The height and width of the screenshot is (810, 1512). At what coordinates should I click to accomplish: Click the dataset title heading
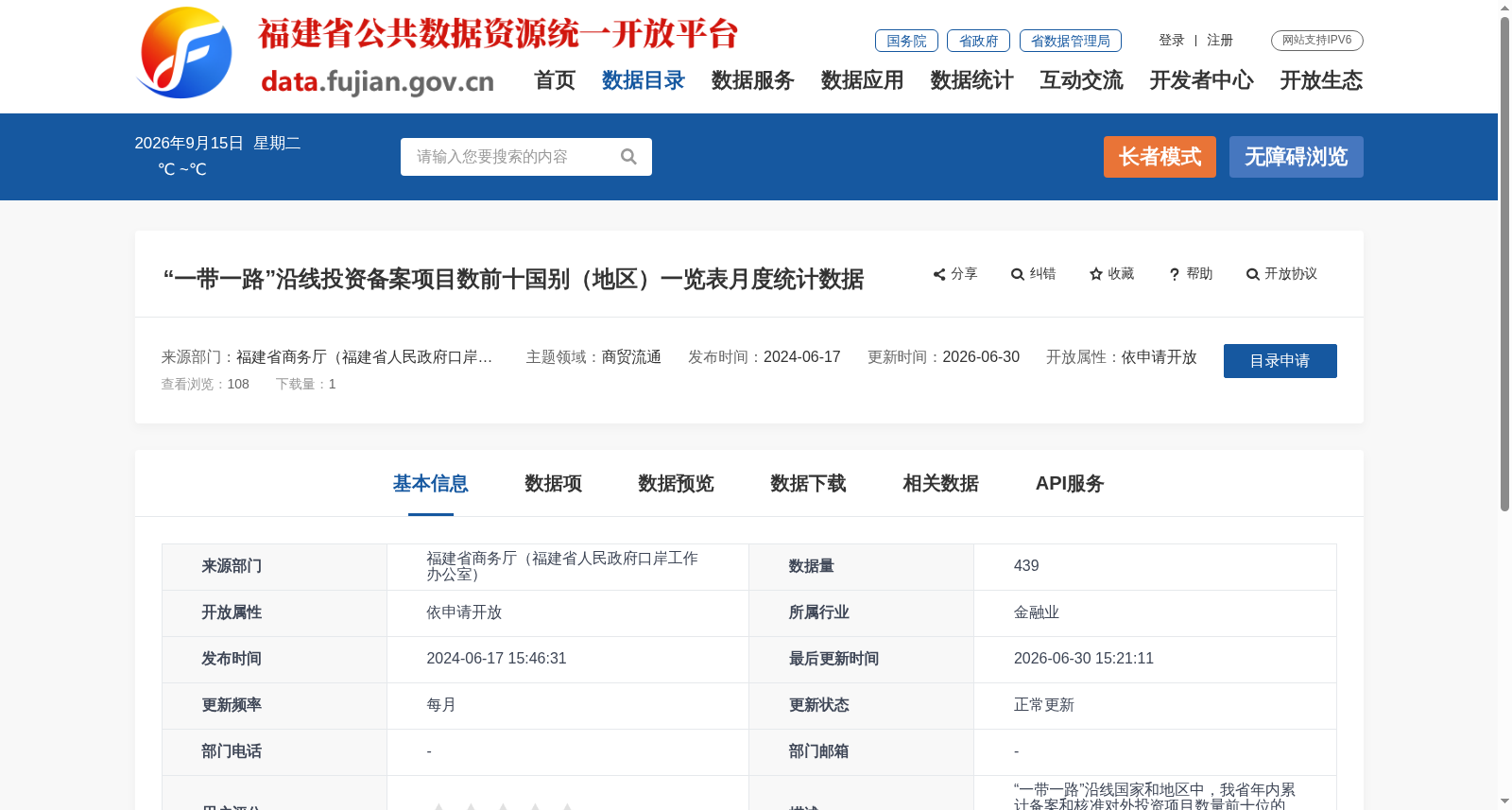tap(513, 280)
